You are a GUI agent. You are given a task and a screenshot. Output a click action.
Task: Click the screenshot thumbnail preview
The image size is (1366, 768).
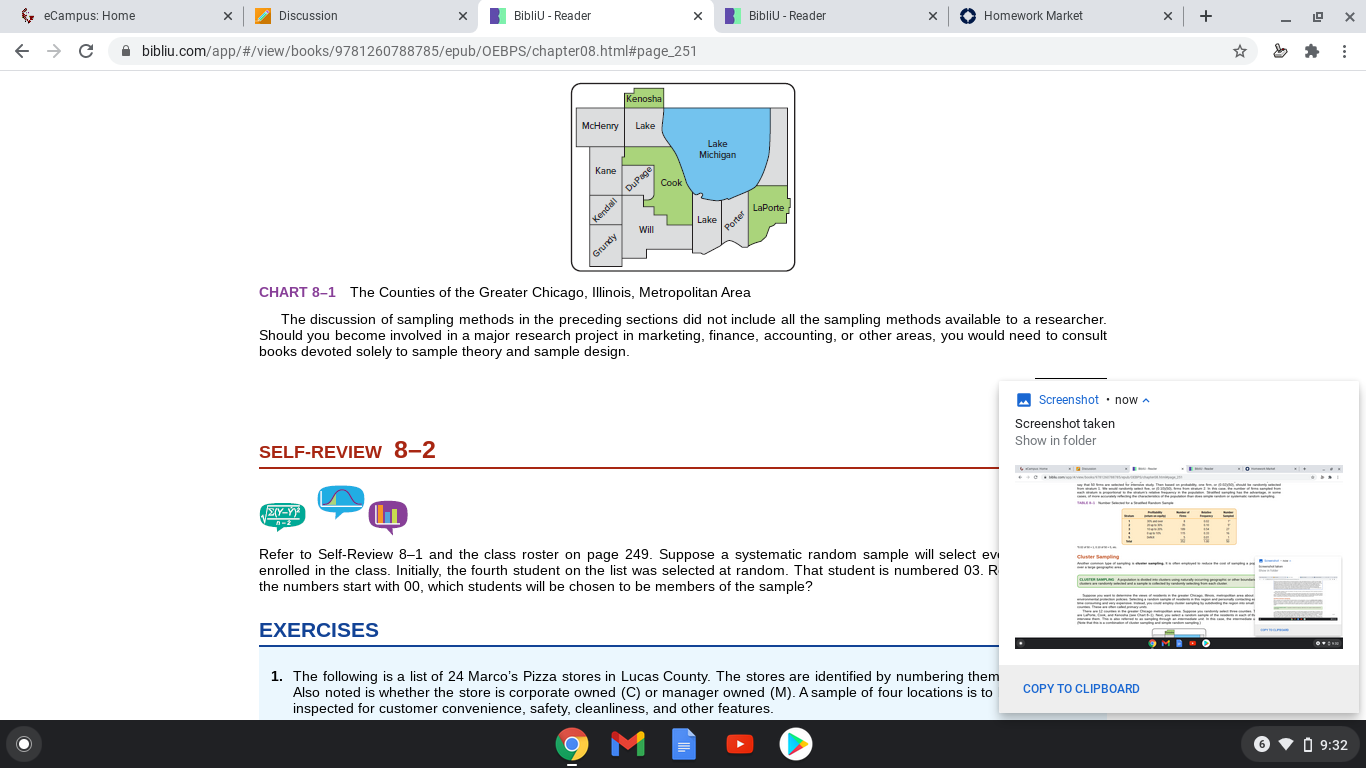1179,557
